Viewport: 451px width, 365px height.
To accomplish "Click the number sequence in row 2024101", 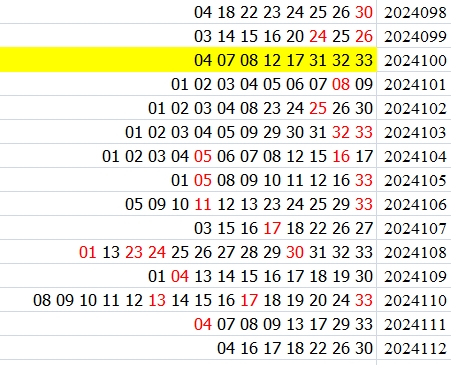I will tap(272, 84).
